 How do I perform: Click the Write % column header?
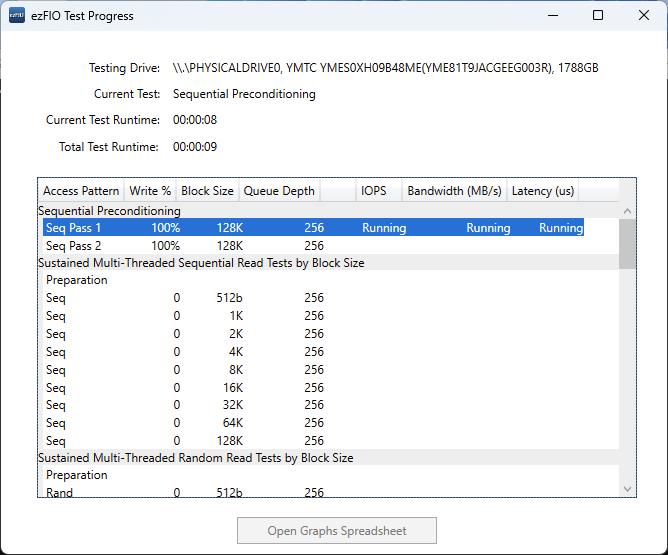[x=150, y=191]
